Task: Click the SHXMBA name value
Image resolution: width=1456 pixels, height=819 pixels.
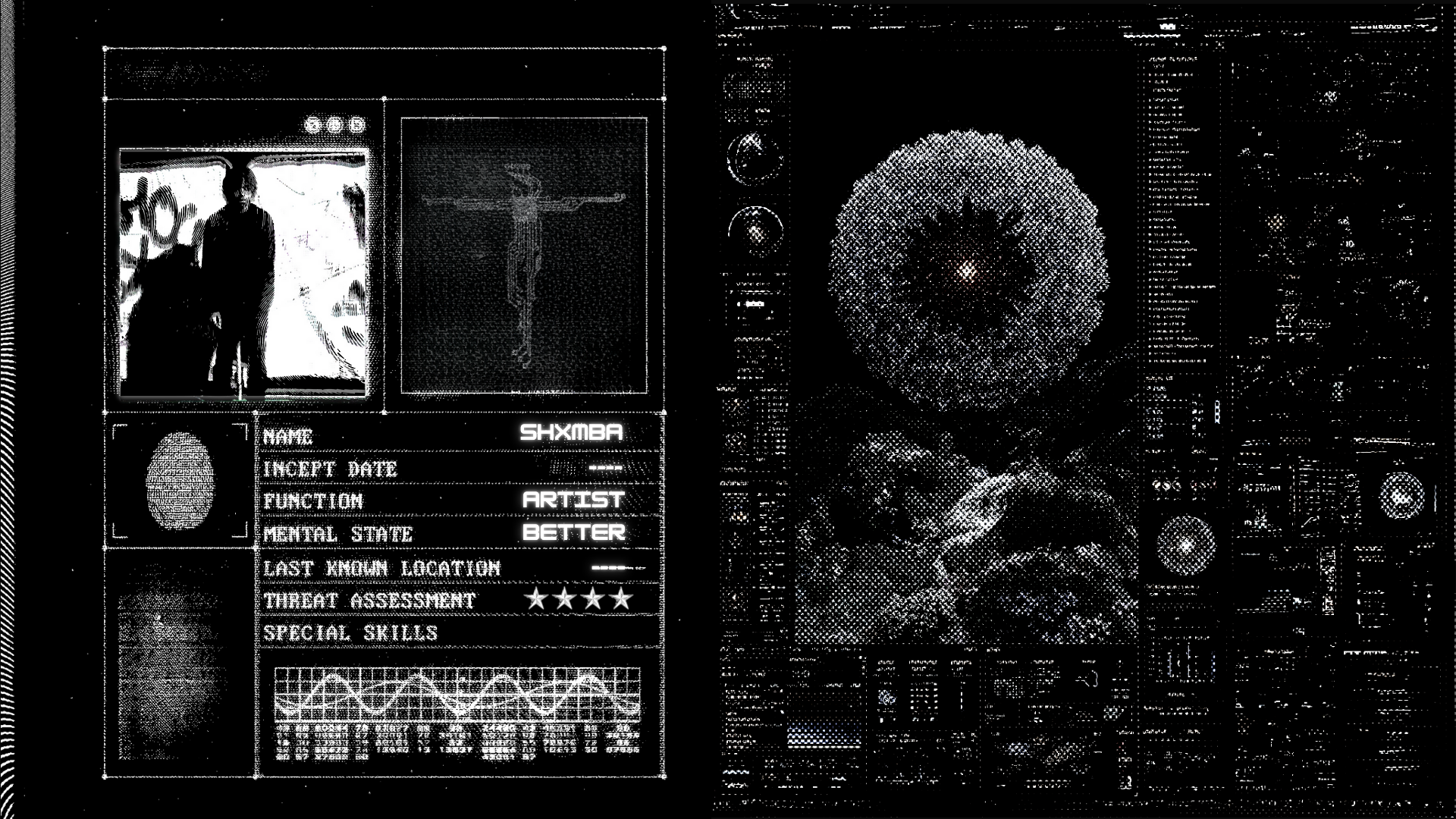Action: pos(571,432)
